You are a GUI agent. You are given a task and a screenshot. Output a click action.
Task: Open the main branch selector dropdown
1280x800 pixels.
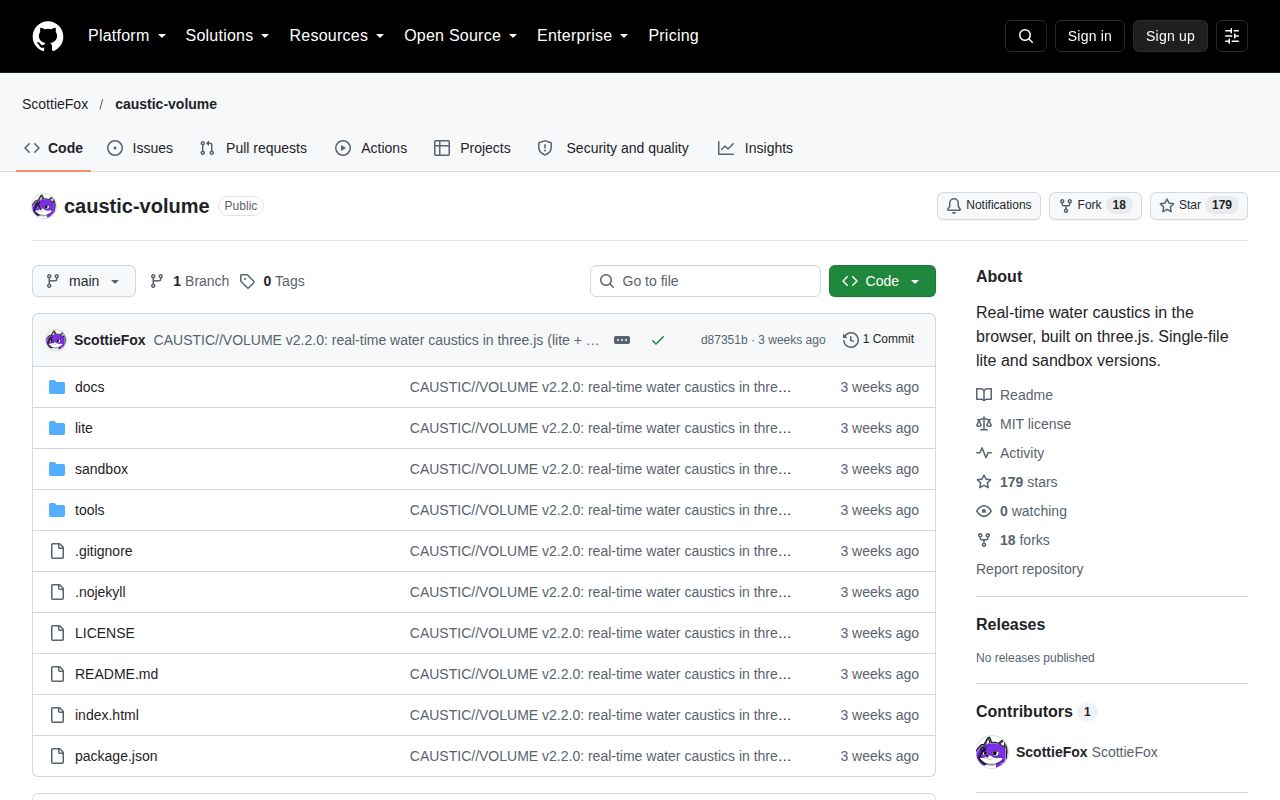tap(83, 281)
